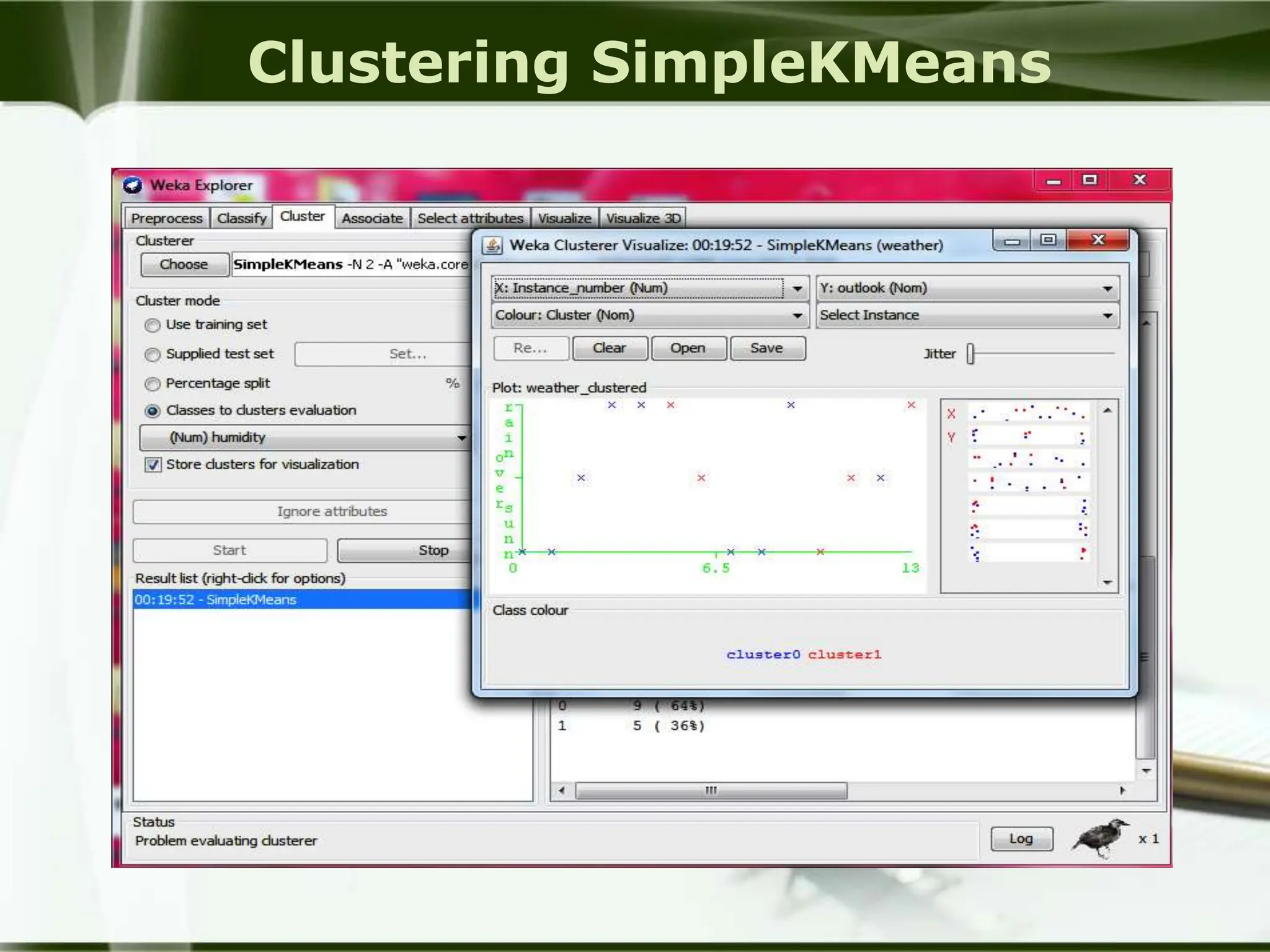Click the first attribute strip next to the X label
The width and height of the screenshot is (1270, 952).
(x=1029, y=413)
